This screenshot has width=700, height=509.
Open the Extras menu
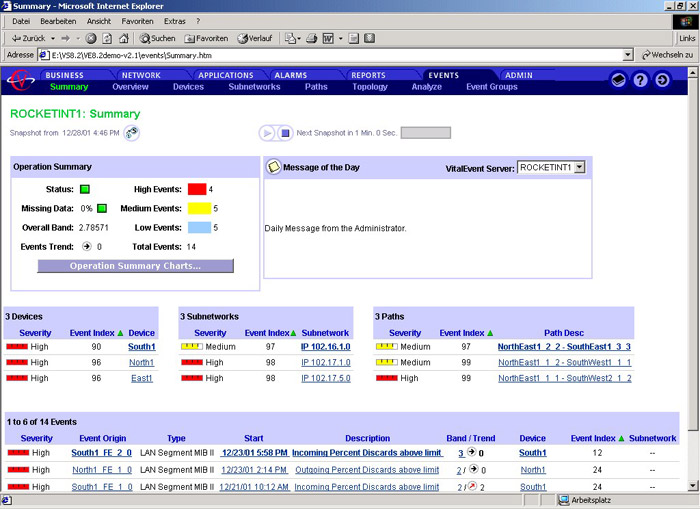coord(175,21)
